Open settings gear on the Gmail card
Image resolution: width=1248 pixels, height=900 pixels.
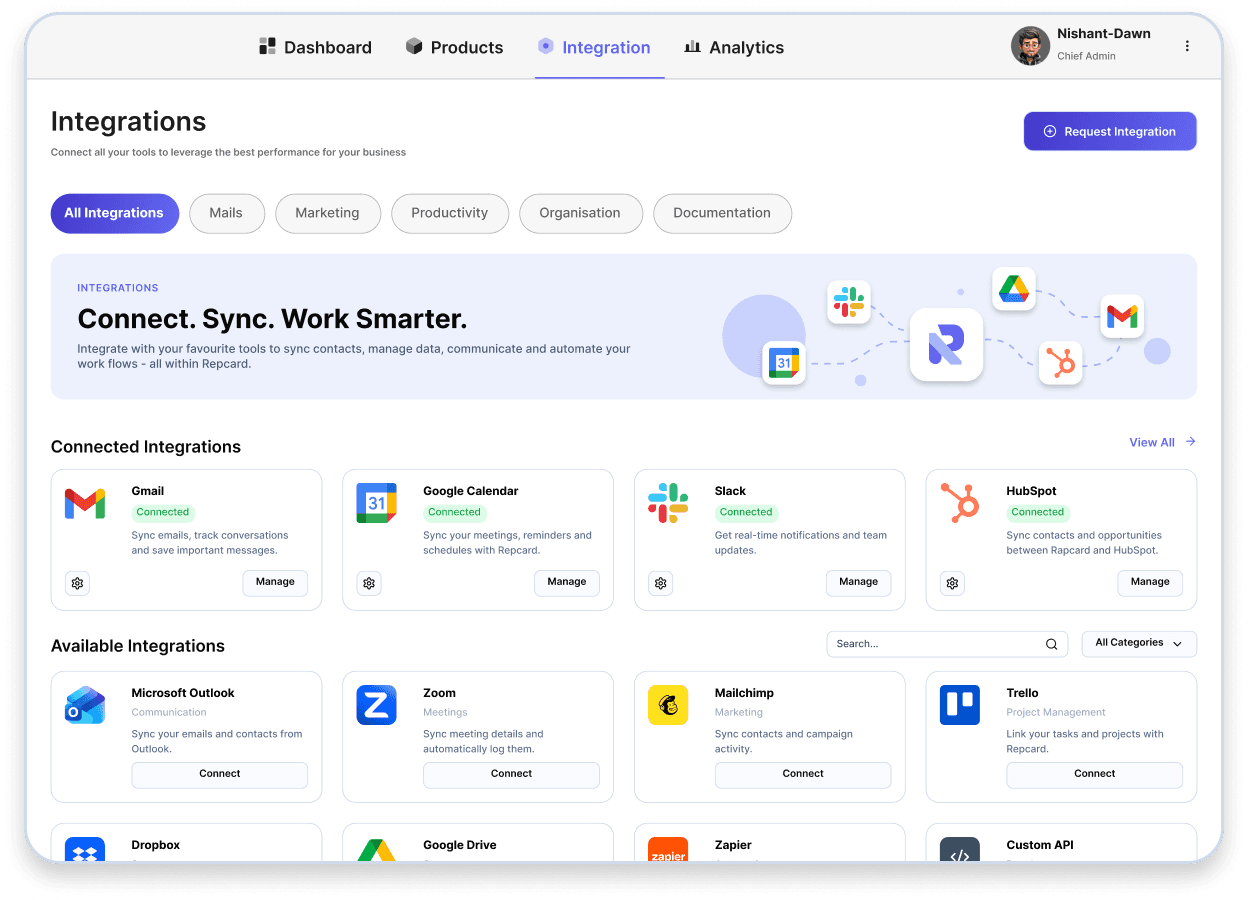pos(78,583)
